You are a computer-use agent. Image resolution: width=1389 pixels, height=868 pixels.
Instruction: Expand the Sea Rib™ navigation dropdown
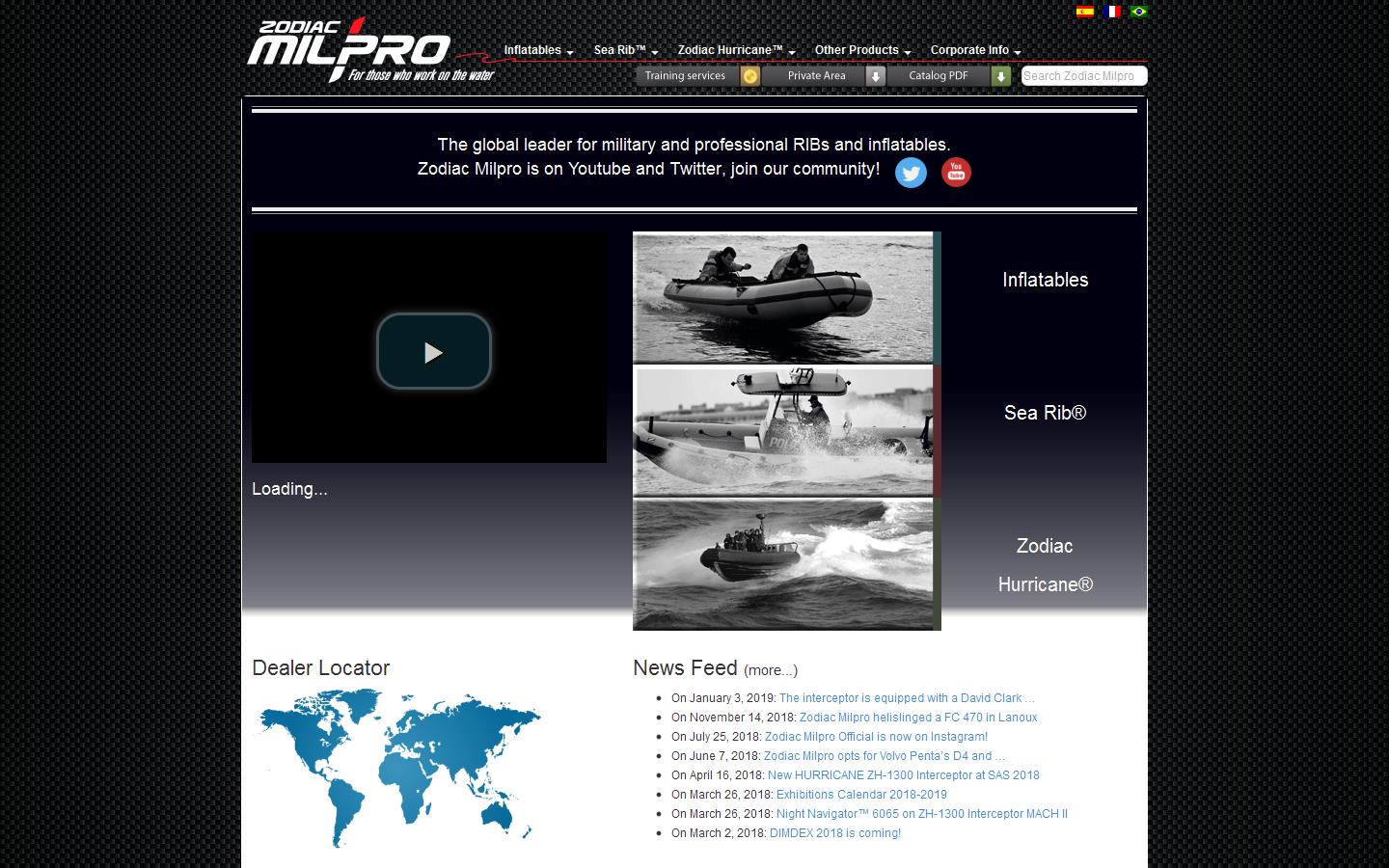(624, 50)
